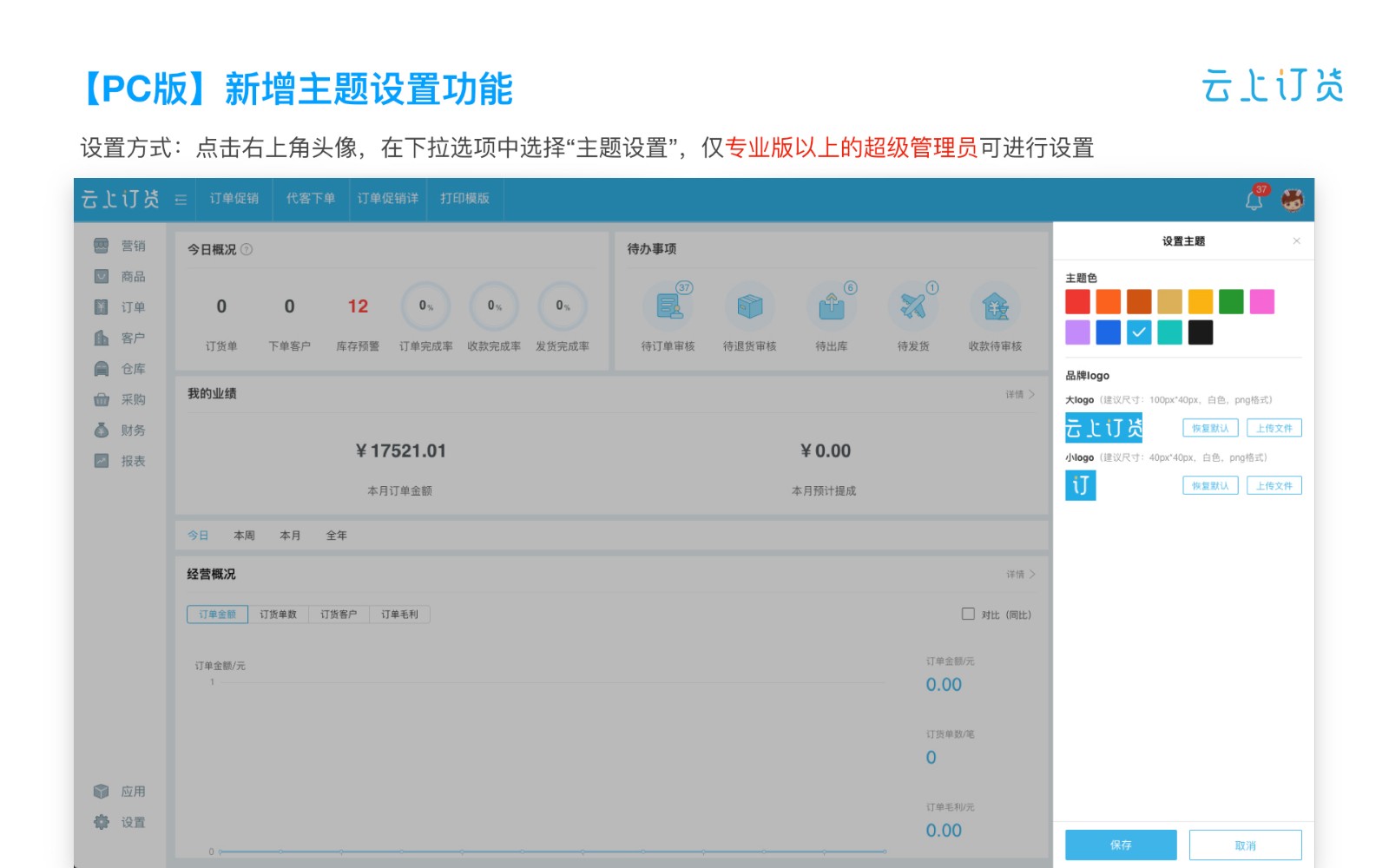This screenshot has width=1389, height=868.
Task: Click 恢复默认 for large logo
Action: [x=1210, y=428]
